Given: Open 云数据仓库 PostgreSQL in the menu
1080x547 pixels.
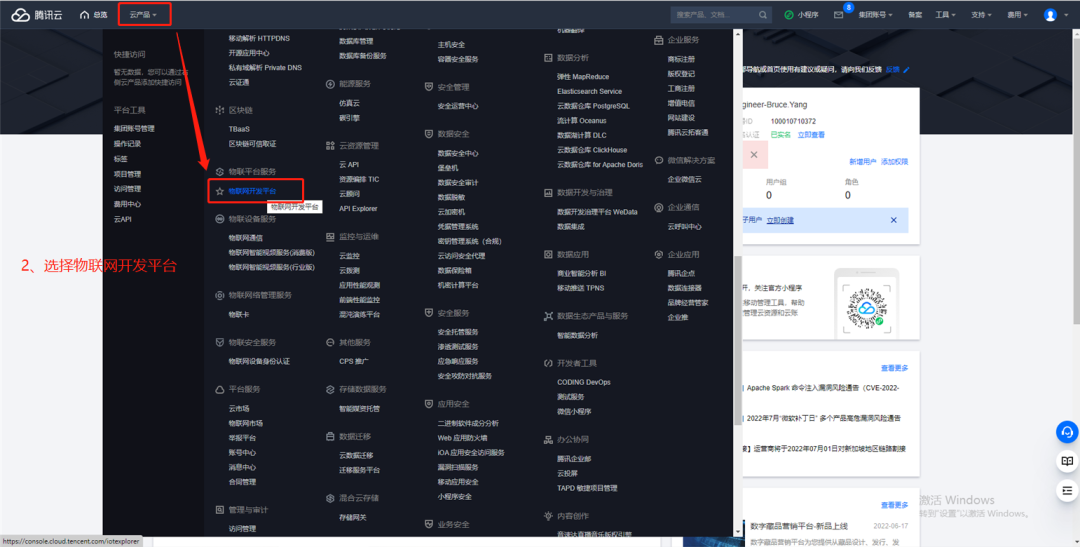Looking at the screenshot, I should click(x=593, y=106).
